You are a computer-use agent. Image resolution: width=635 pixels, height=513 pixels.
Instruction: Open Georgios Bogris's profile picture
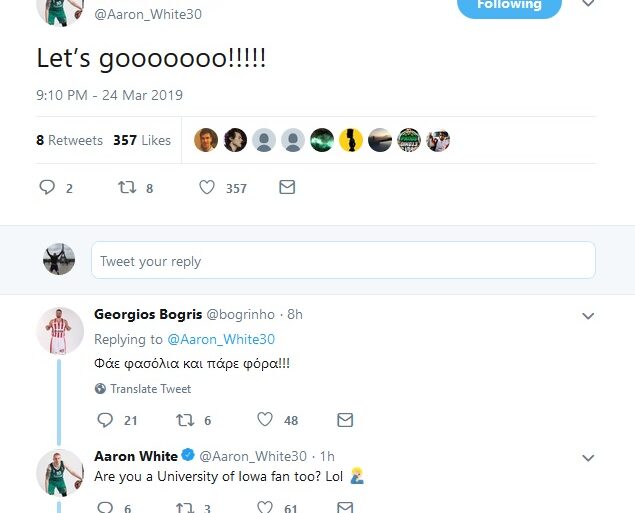(x=59, y=330)
